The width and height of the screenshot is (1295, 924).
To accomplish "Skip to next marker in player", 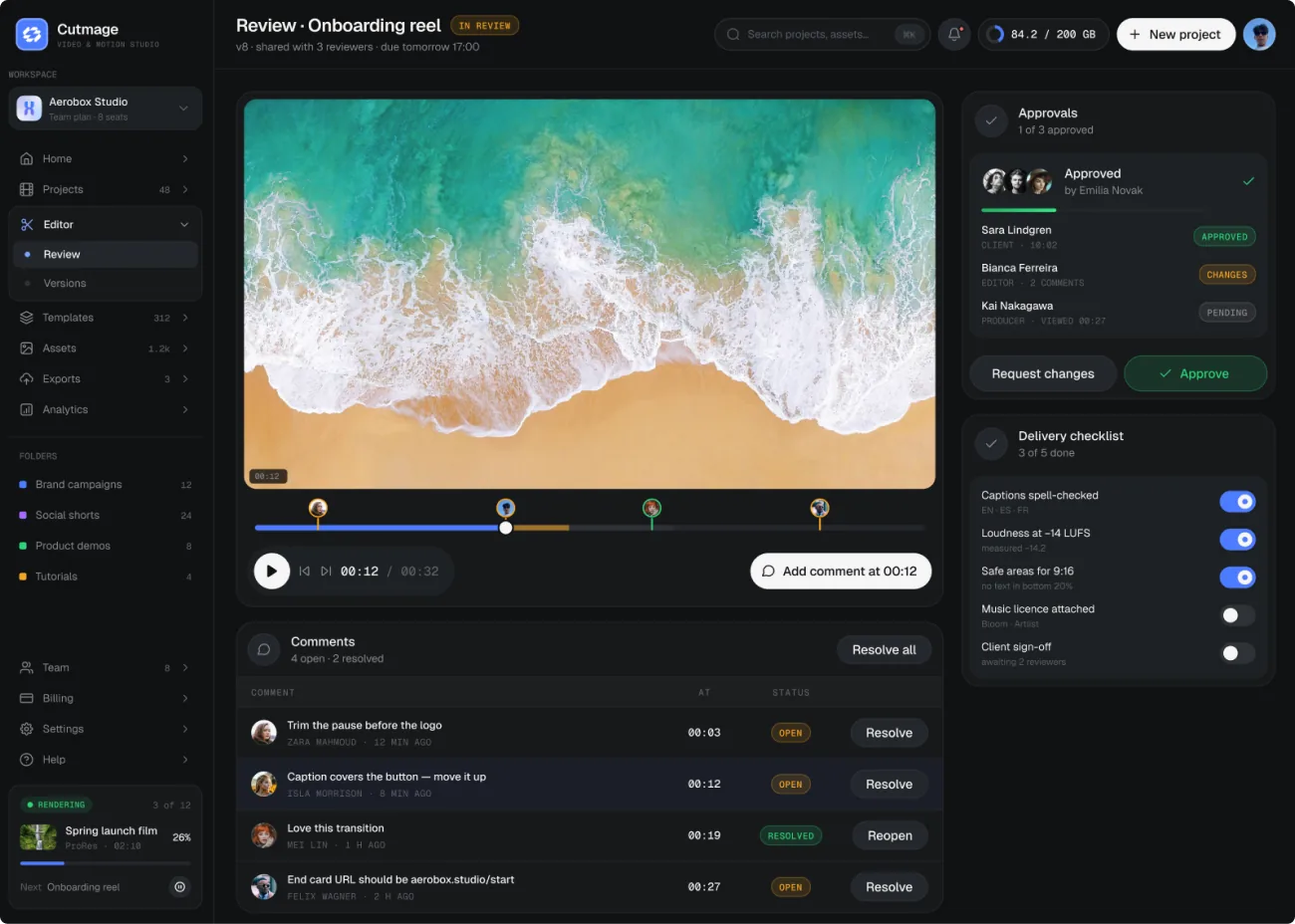I will point(326,572).
